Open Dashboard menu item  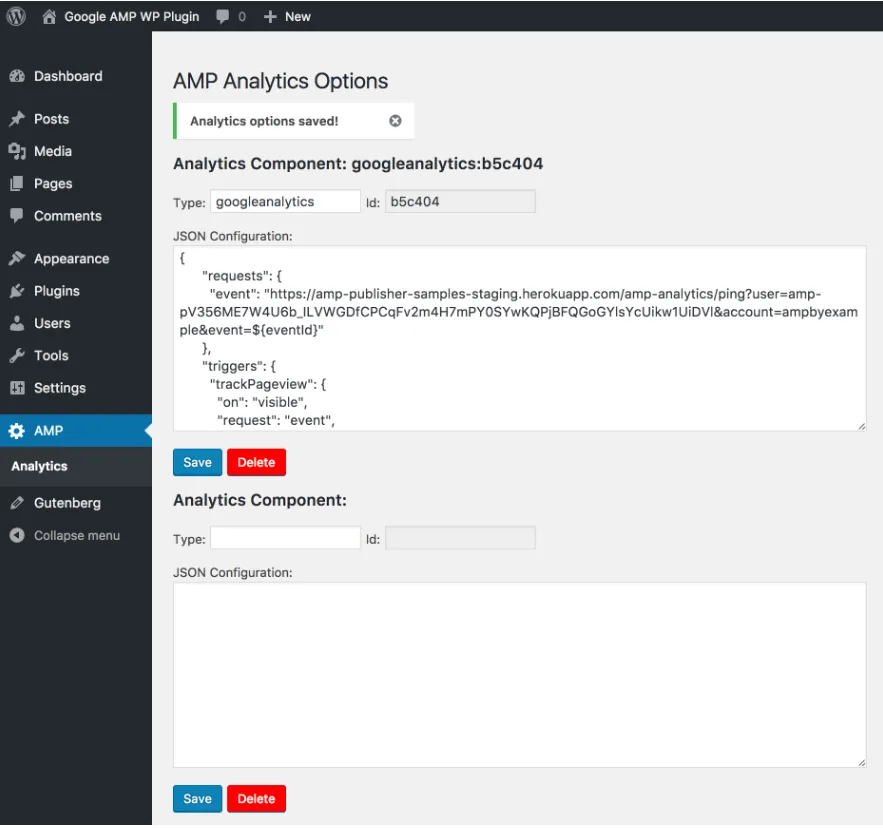(76, 76)
